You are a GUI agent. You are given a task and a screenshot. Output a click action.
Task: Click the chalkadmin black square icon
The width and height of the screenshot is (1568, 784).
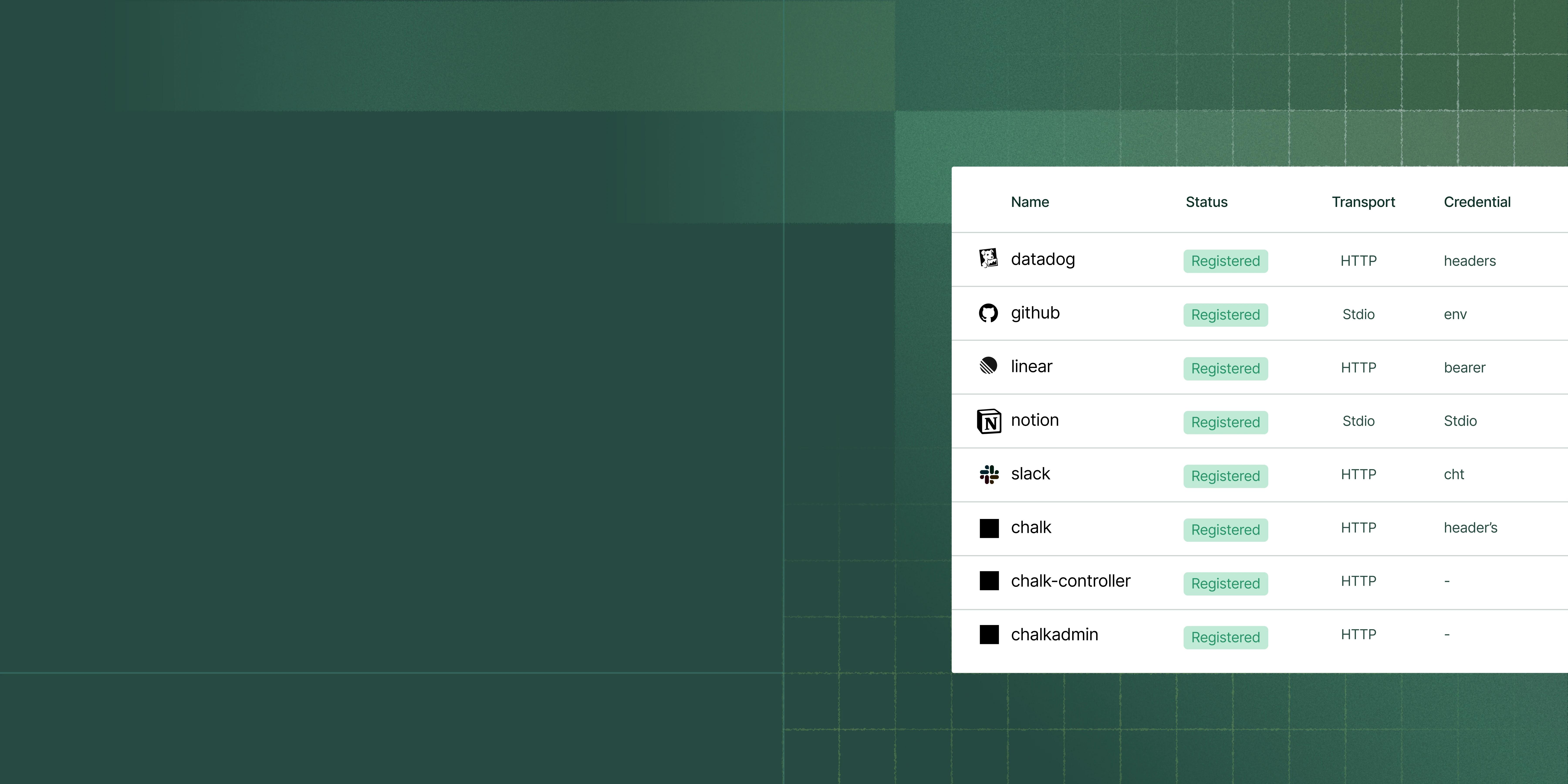[989, 634]
